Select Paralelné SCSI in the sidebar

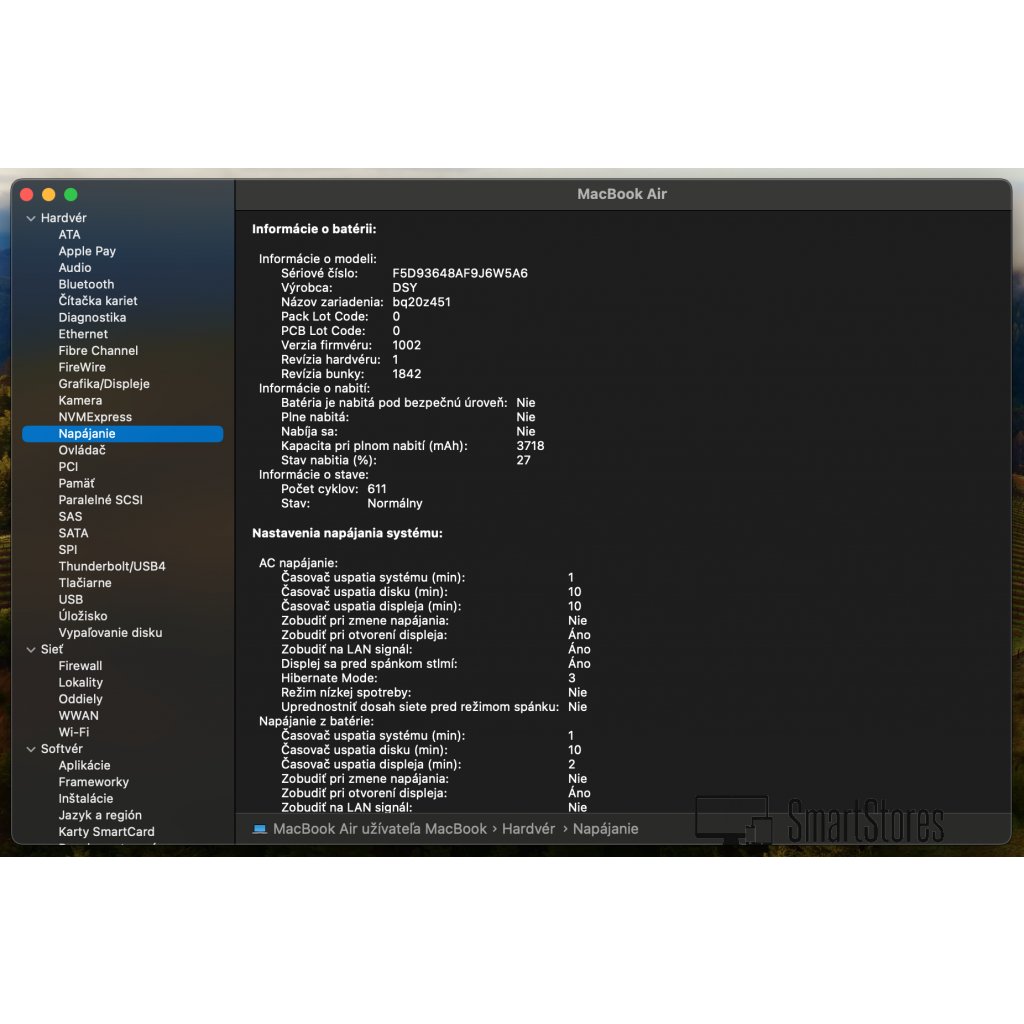(100, 500)
